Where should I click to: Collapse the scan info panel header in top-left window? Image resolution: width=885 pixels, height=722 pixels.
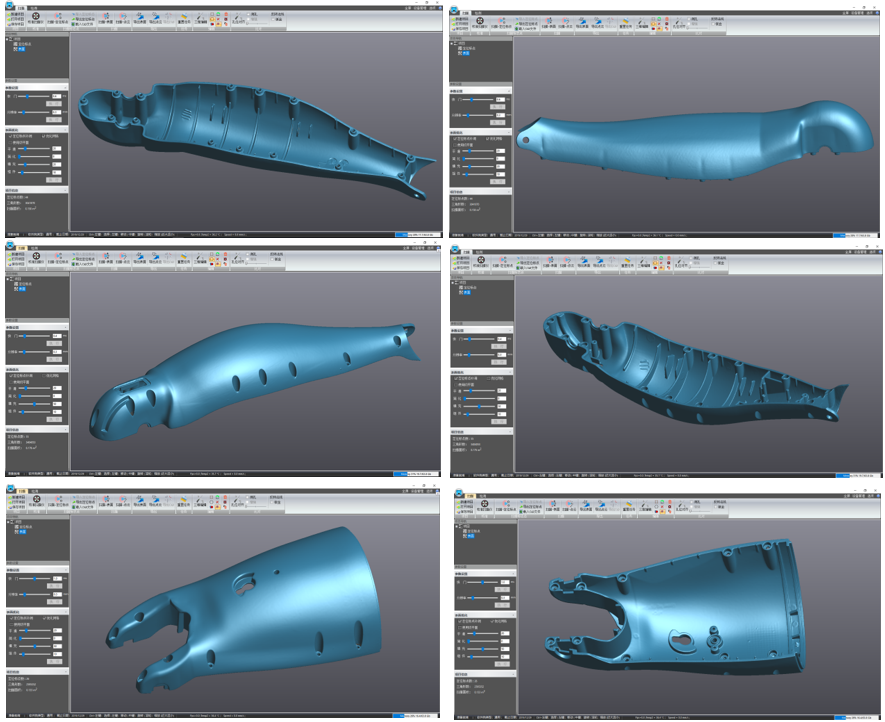pos(66,189)
